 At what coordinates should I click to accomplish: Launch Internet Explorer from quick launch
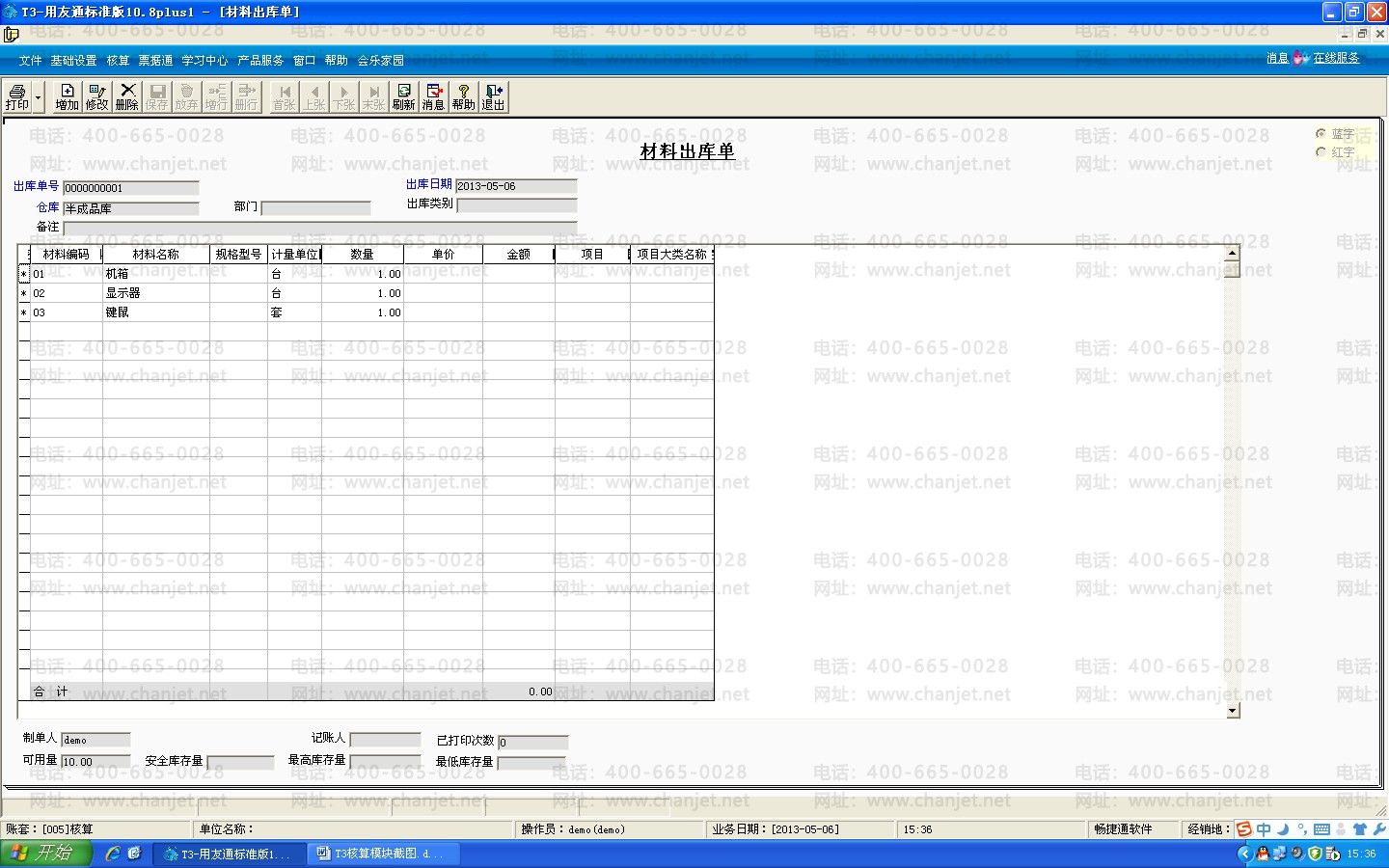pos(113,854)
